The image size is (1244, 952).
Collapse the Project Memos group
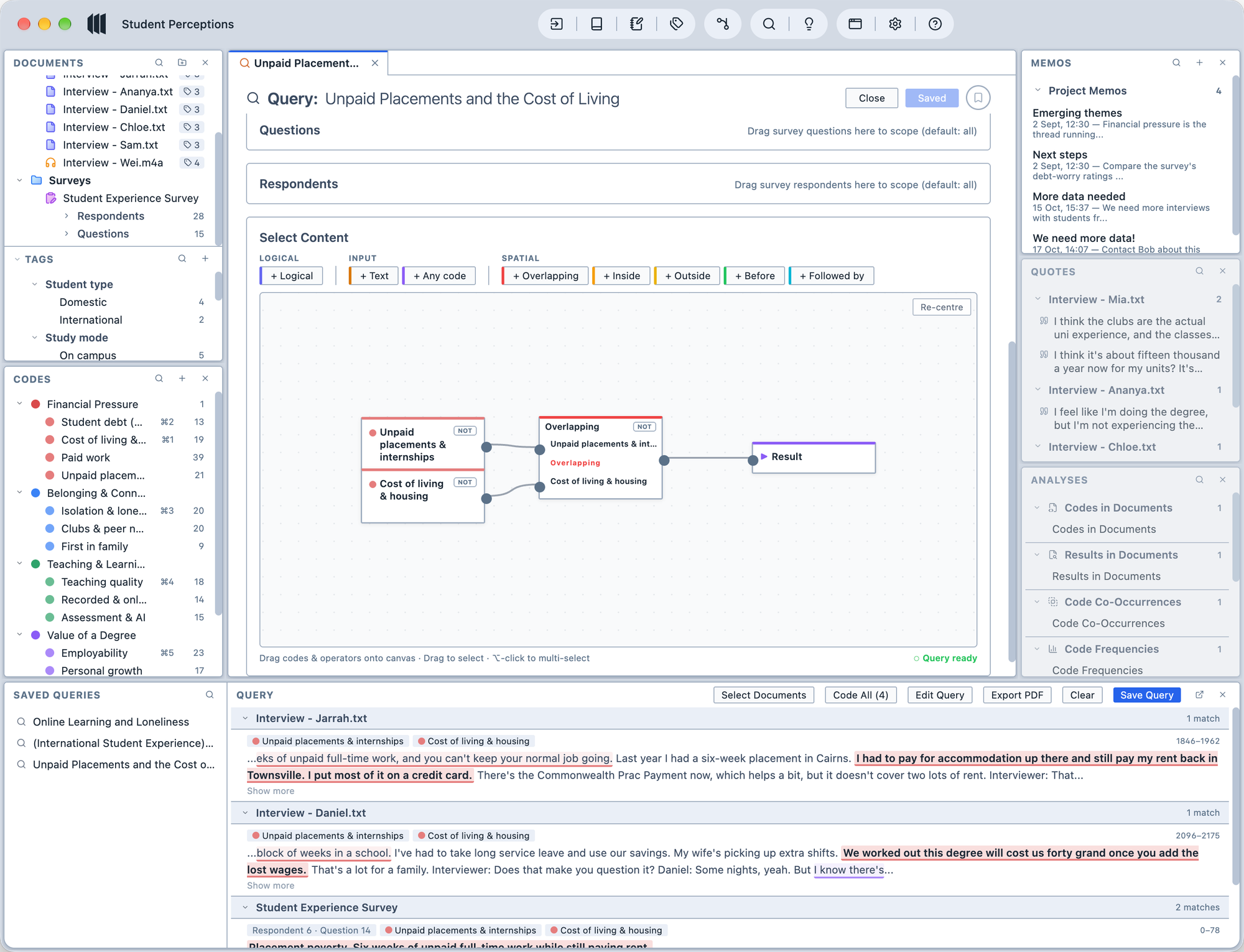(x=1037, y=91)
